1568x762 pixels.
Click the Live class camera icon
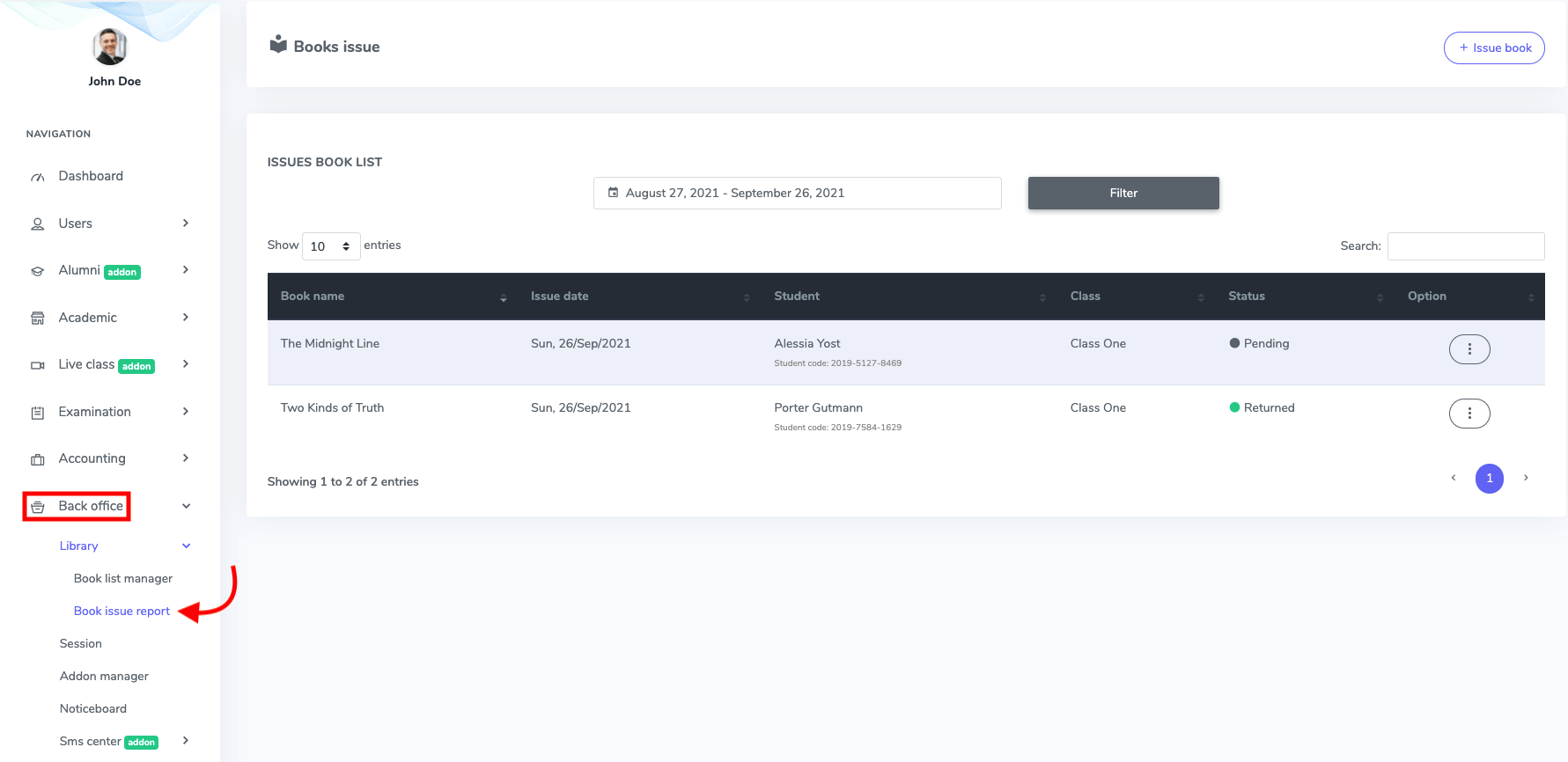tap(38, 365)
